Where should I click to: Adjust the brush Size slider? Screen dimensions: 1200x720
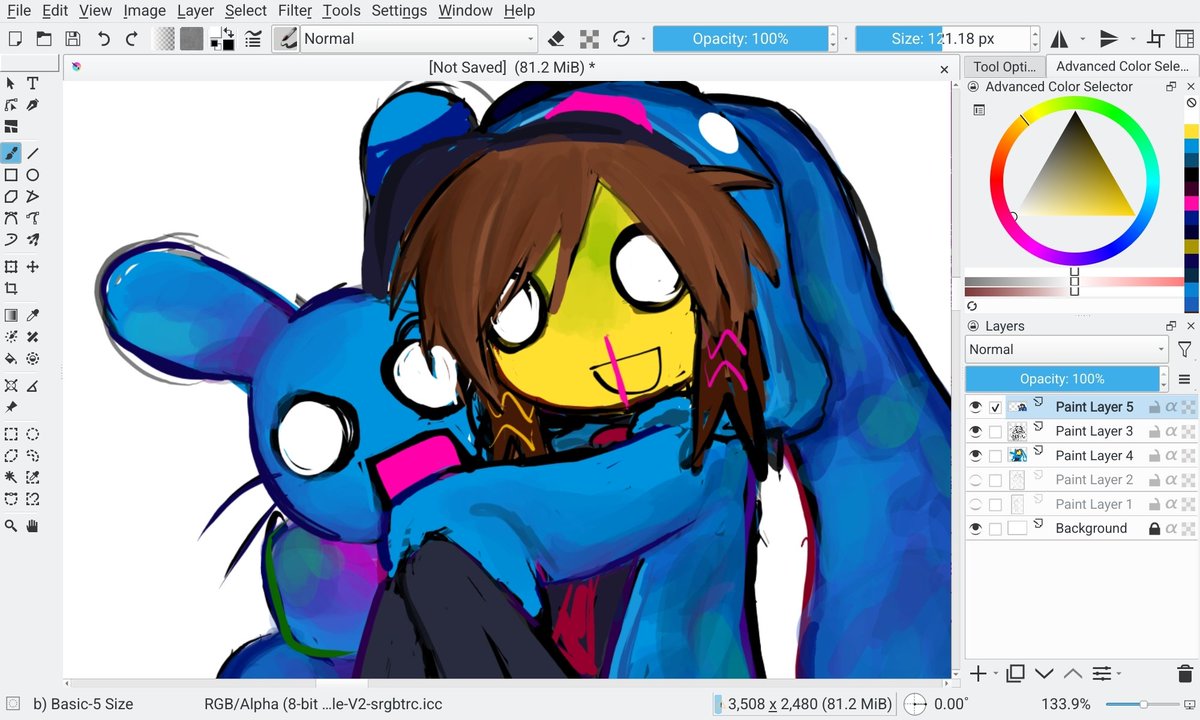point(943,39)
